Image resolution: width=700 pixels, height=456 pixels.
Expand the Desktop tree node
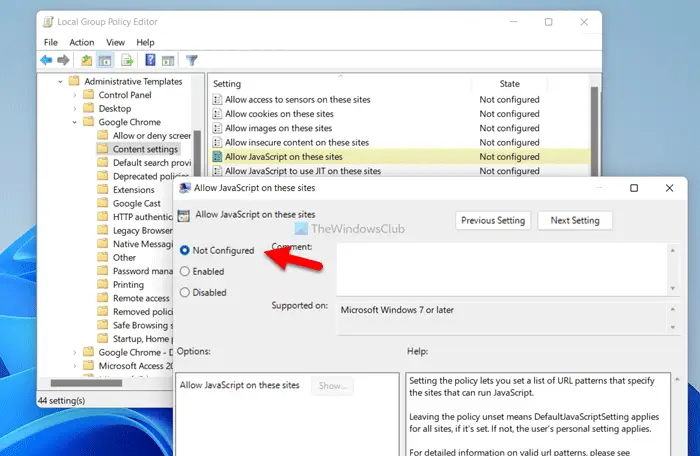point(75,109)
